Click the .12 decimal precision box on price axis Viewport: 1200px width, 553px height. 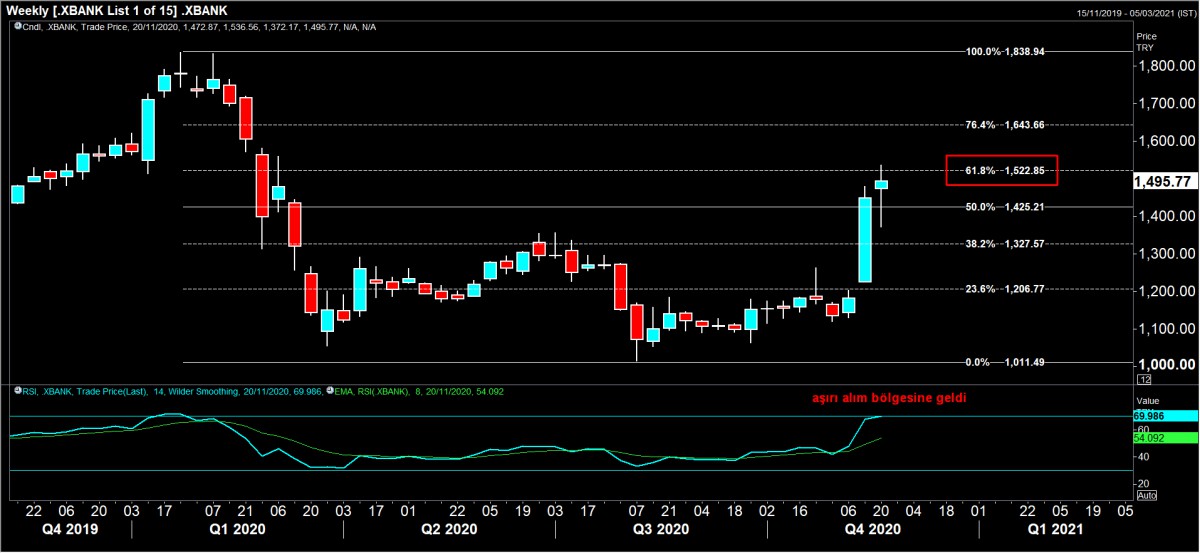(x=1144, y=379)
